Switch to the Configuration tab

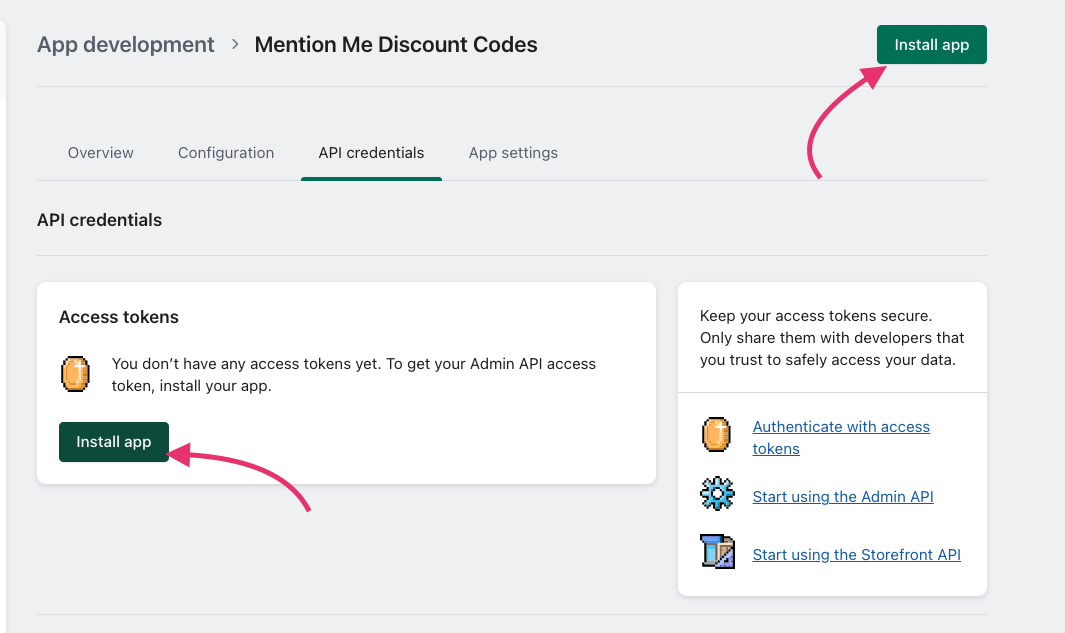[x=226, y=153]
